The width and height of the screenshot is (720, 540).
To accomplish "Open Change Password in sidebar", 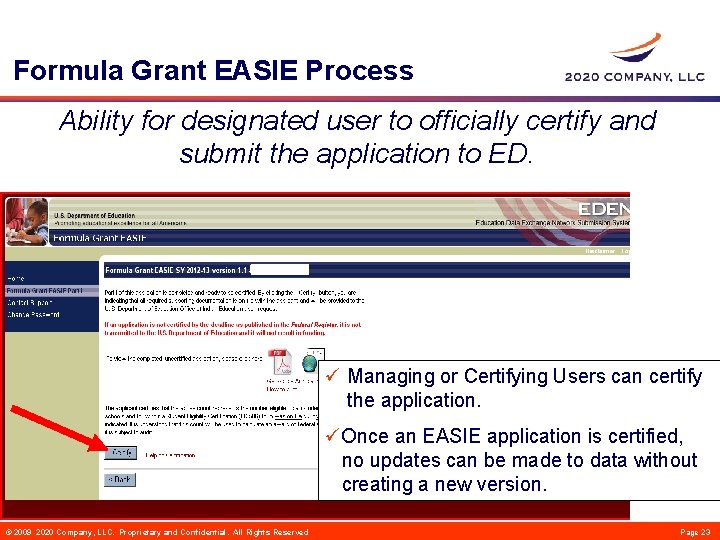I will pyautogui.click(x=33, y=315).
